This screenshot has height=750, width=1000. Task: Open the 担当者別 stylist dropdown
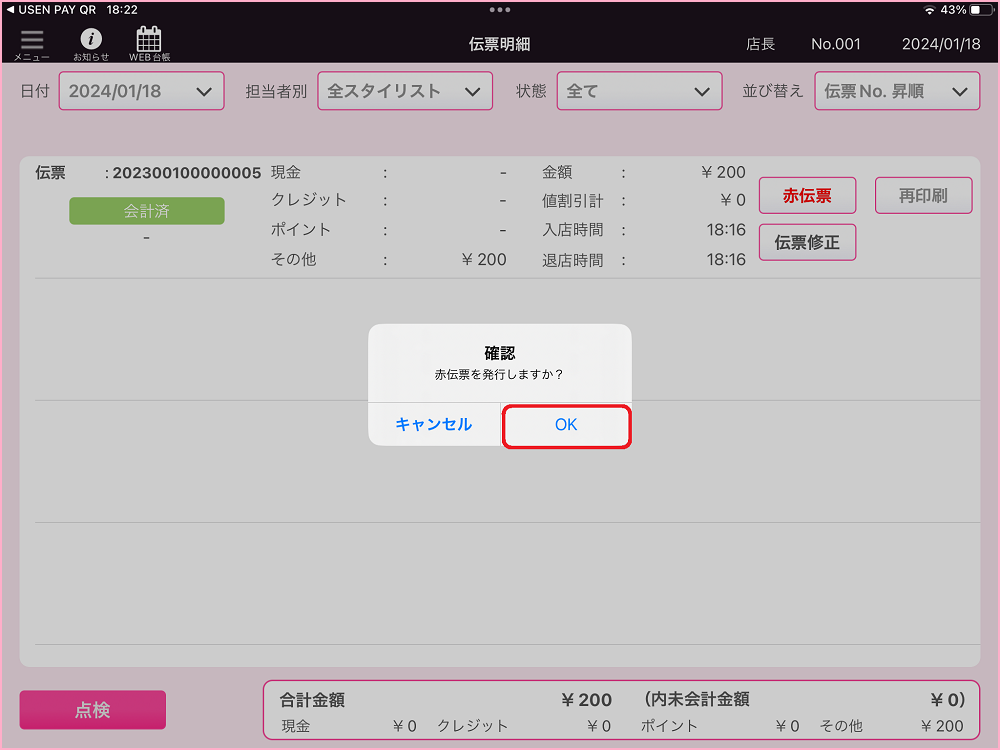(x=405, y=91)
